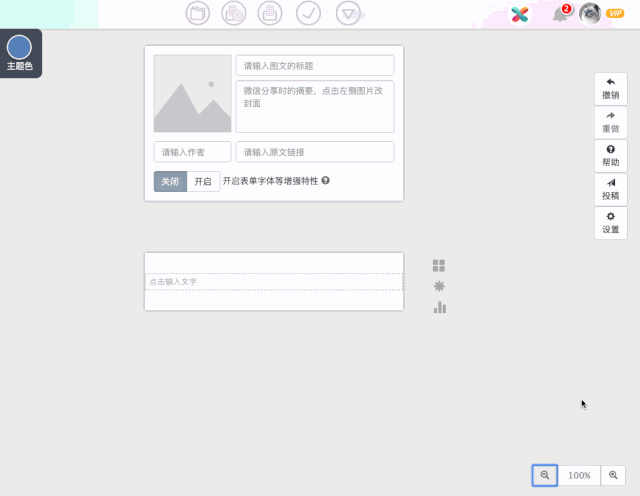Pick the blue 主题色 theme color circle

coord(19,47)
